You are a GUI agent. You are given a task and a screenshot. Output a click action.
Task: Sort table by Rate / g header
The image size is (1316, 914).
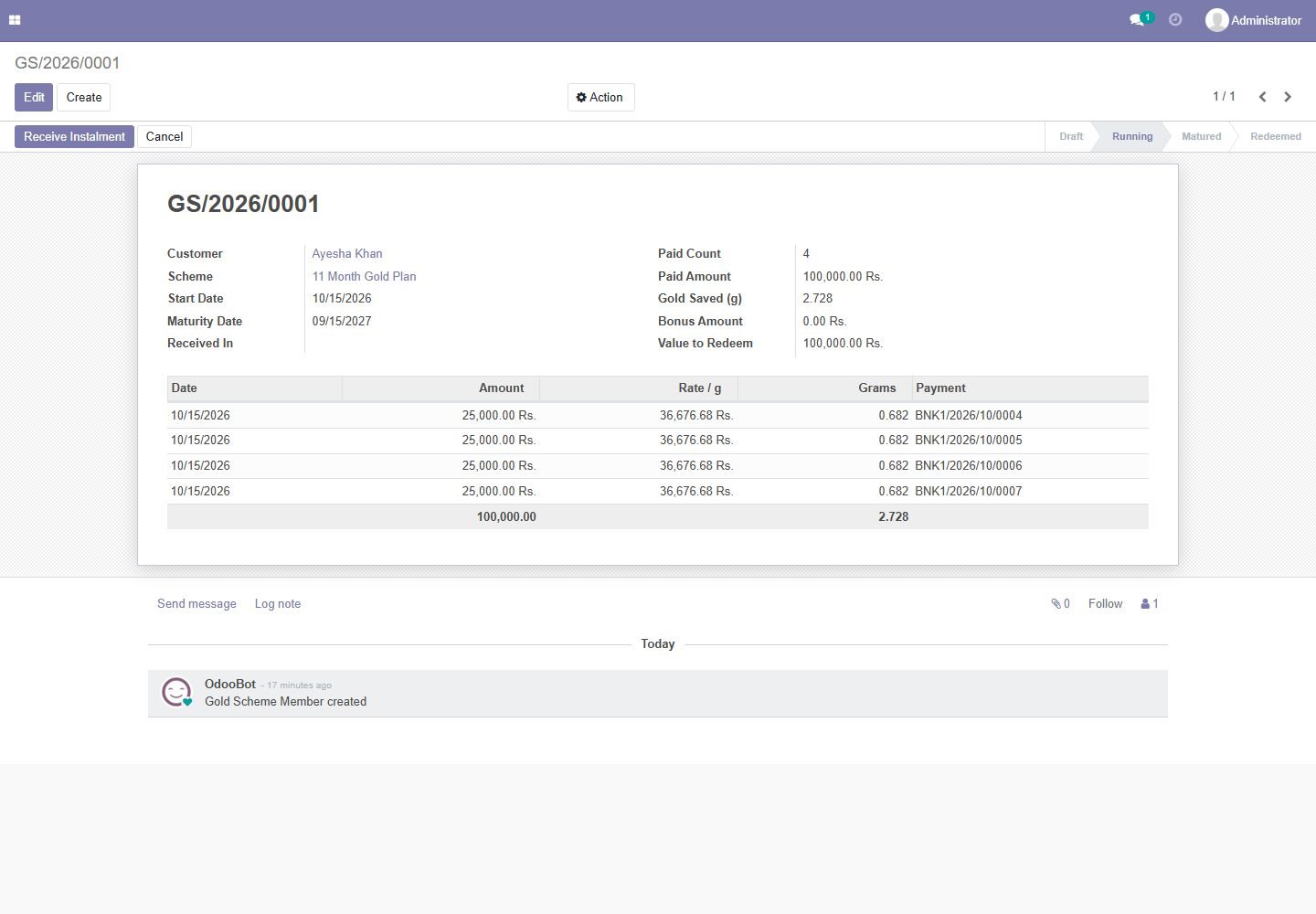pyautogui.click(x=638, y=388)
